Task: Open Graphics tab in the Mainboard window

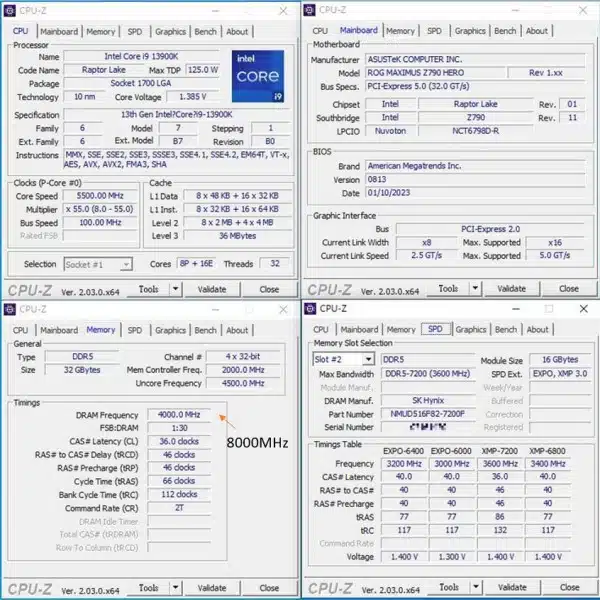Action: [470, 31]
